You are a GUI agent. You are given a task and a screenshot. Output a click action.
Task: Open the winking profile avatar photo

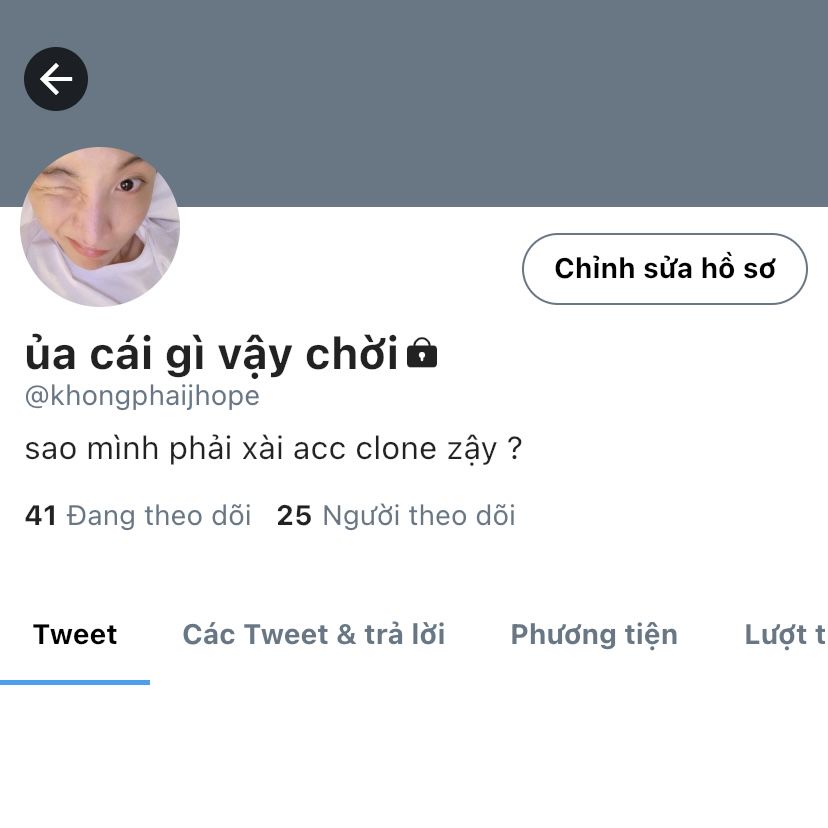100,227
